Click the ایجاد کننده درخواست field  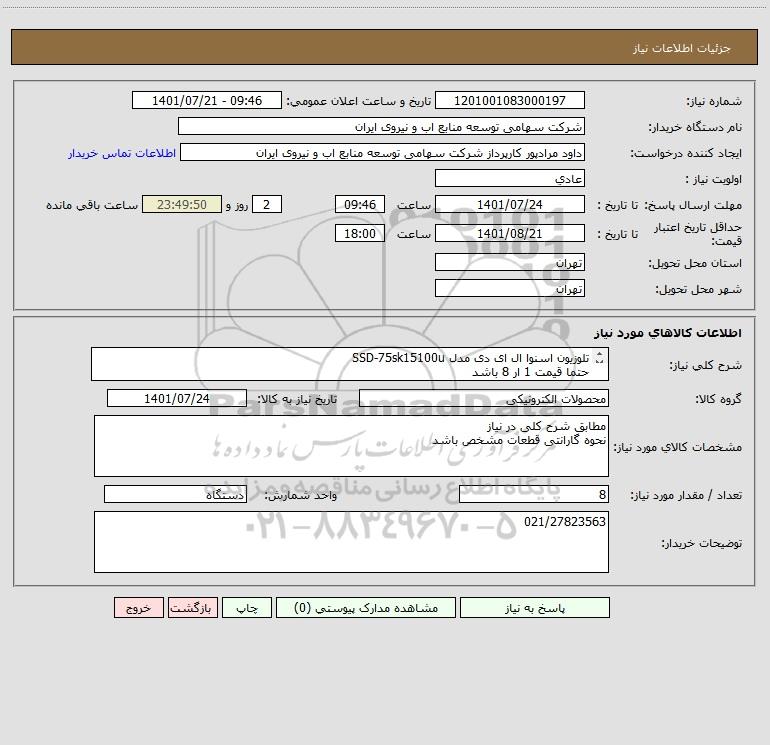(382, 153)
